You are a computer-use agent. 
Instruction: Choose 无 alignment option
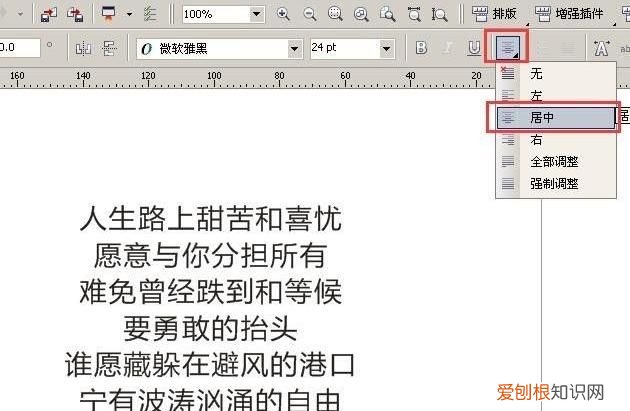(556, 74)
